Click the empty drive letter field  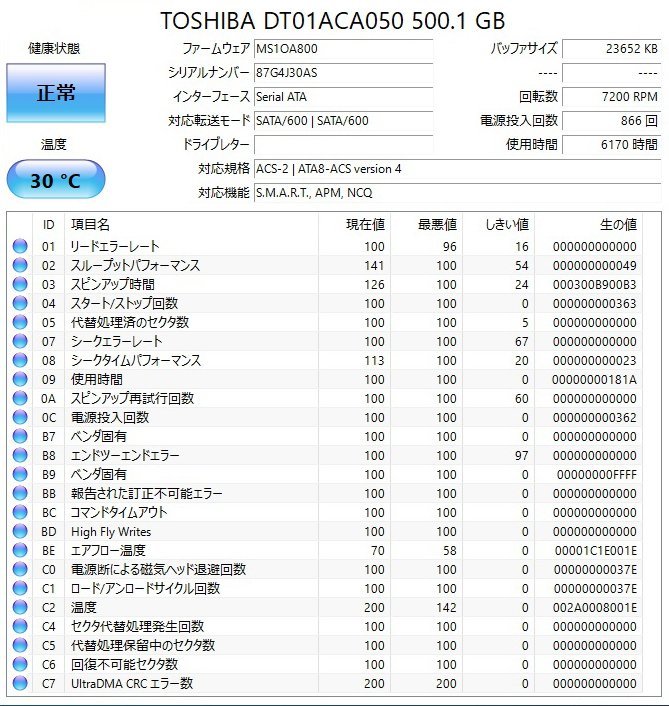[x=344, y=145]
